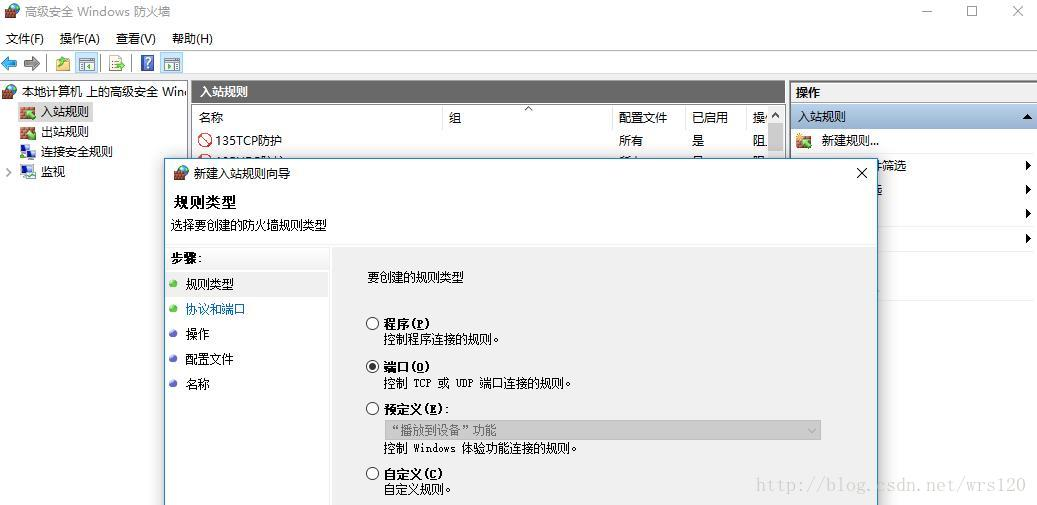Click the 入站规则 tree node icon
Image resolution: width=1037 pixels, height=505 pixels.
pyautogui.click(x=28, y=112)
